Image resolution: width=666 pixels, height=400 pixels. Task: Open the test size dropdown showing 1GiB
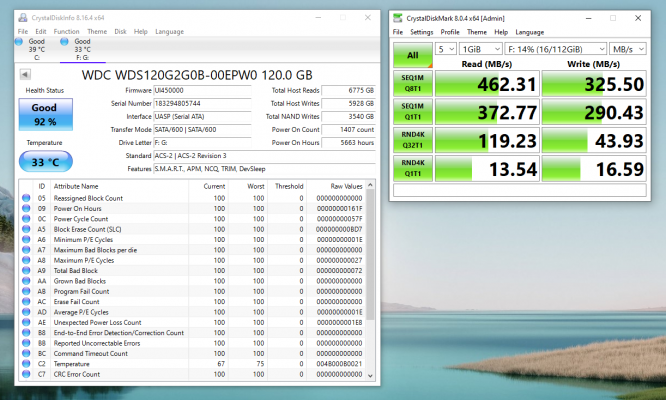pyautogui.click(x=480, y=49)
